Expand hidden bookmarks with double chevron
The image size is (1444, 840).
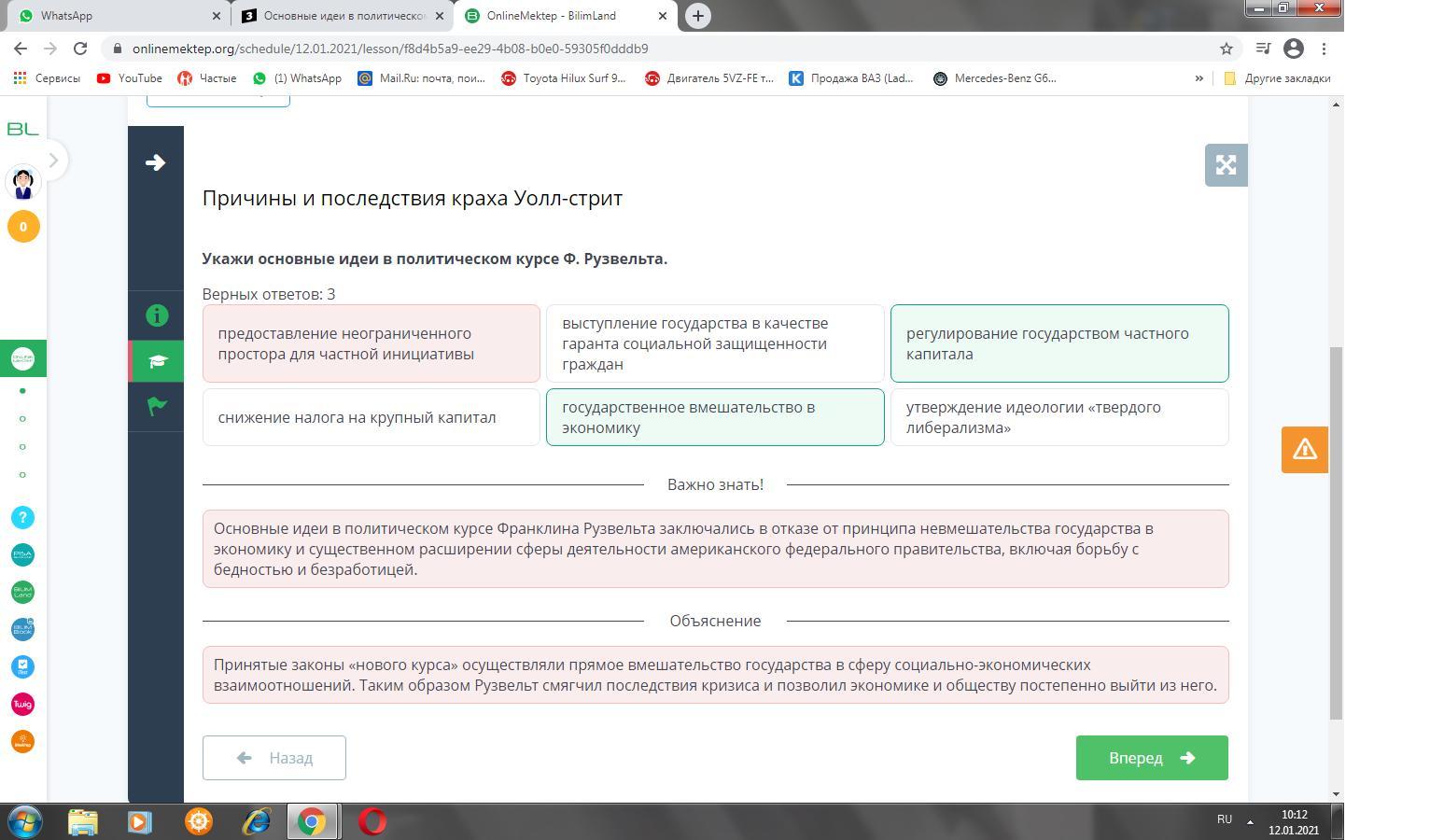point(1199,78)
